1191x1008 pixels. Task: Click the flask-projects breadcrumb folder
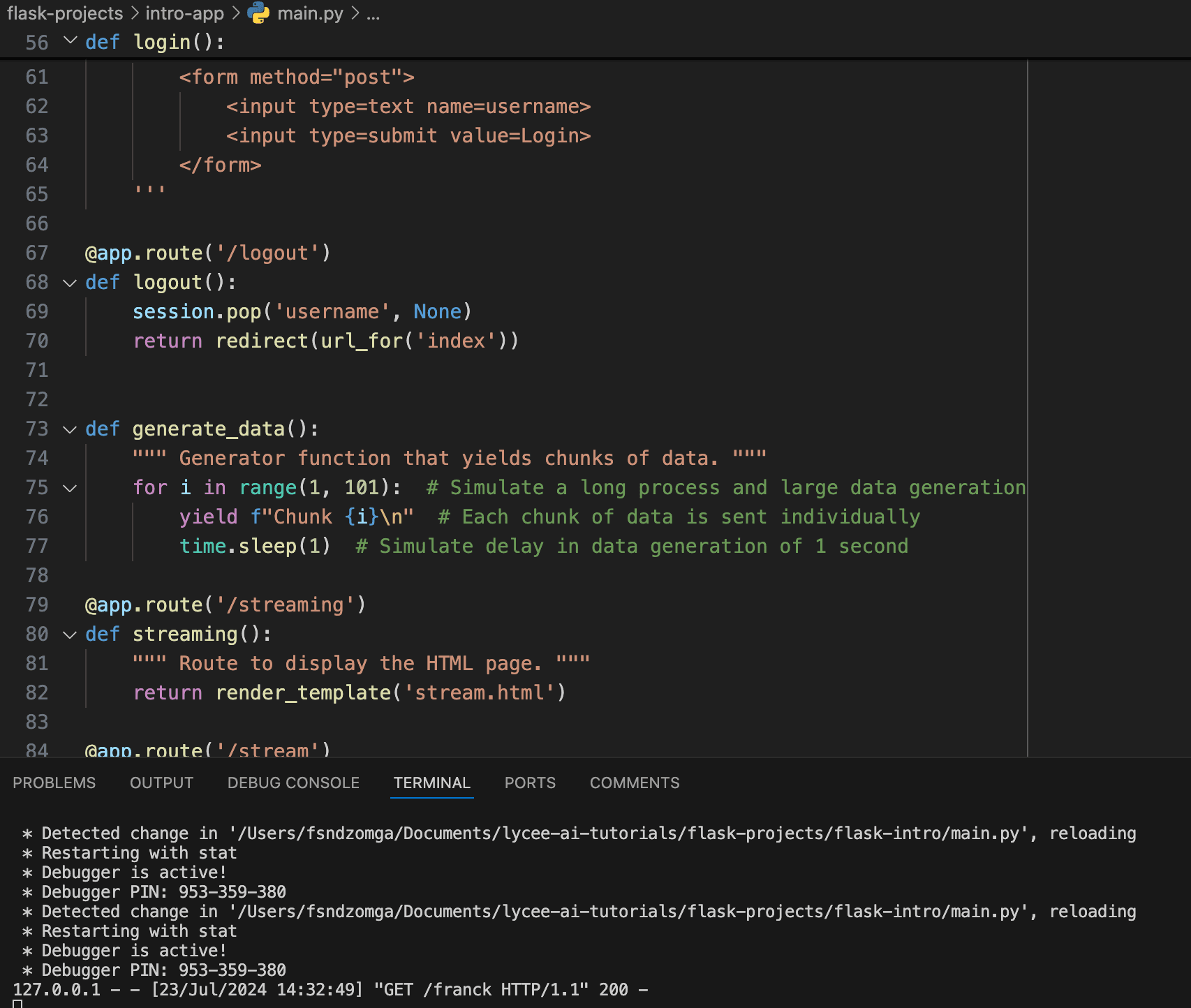click(65, 13)
